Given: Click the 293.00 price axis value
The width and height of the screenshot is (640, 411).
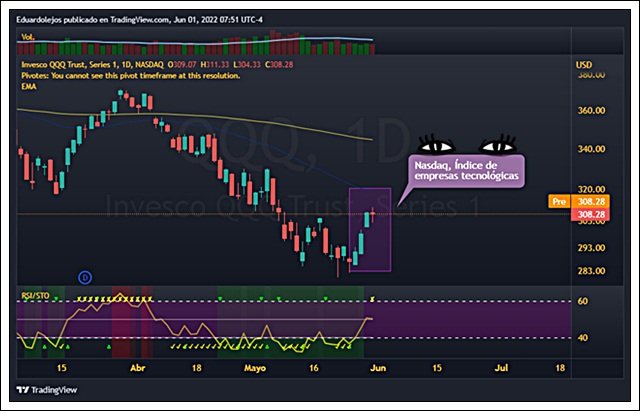Looking at the screenshot, I should (x=591, y=248).
